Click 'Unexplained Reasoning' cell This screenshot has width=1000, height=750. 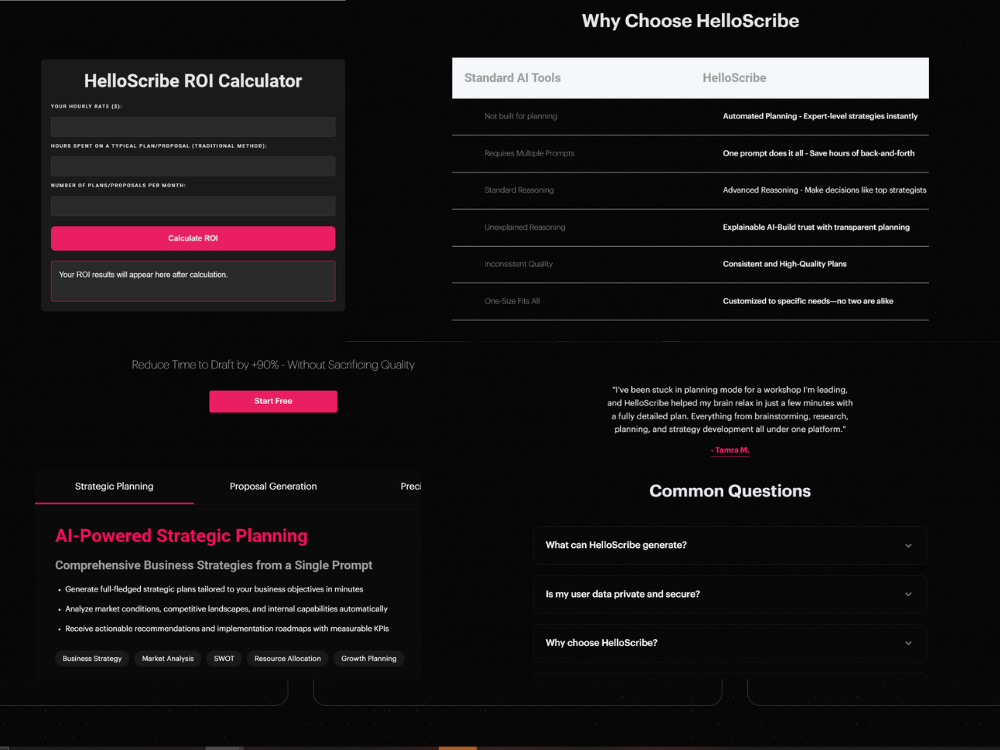(x=525, y=227)
